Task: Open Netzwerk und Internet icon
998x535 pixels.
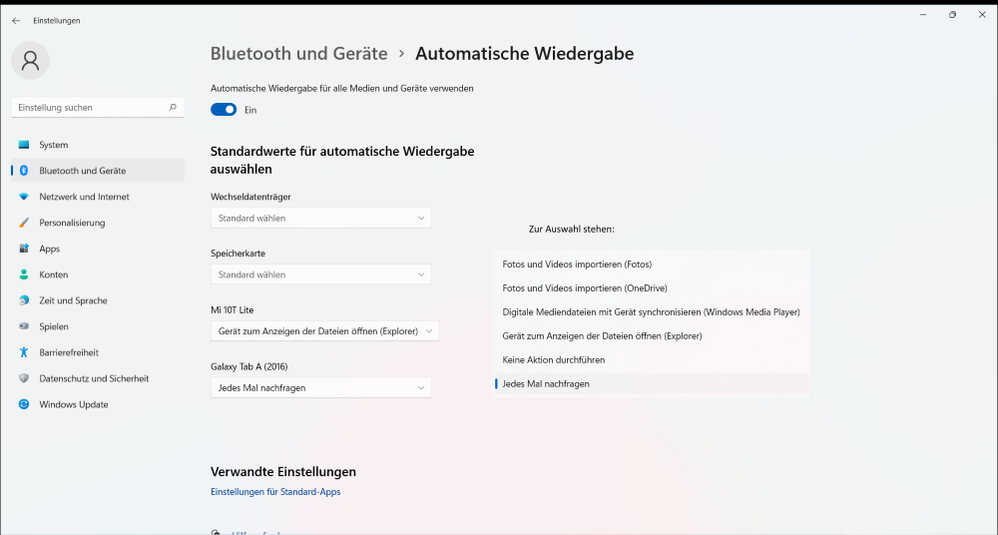Action: click(24, 197)
